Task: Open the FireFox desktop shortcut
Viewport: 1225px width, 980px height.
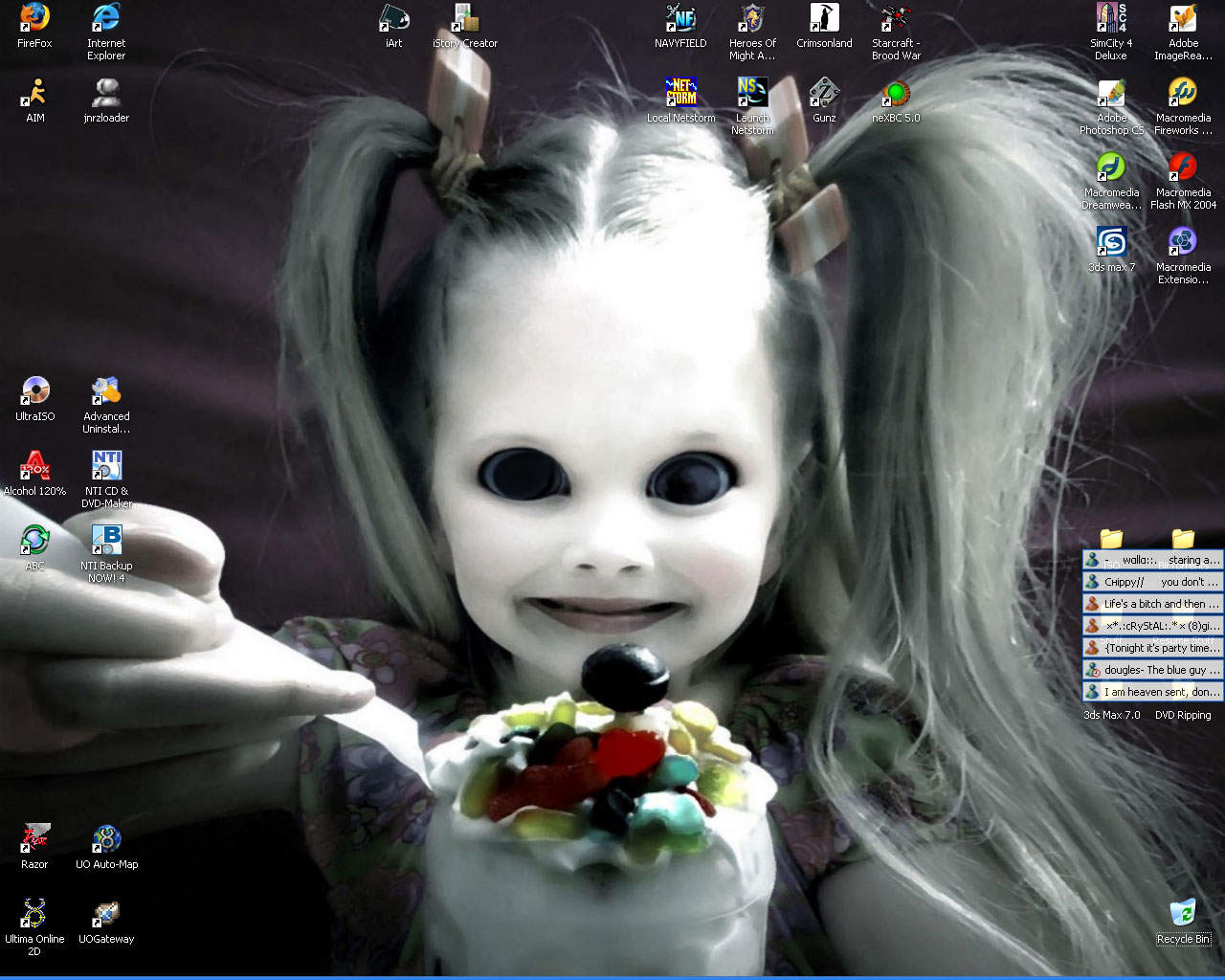Action: [x=34, y=19]
